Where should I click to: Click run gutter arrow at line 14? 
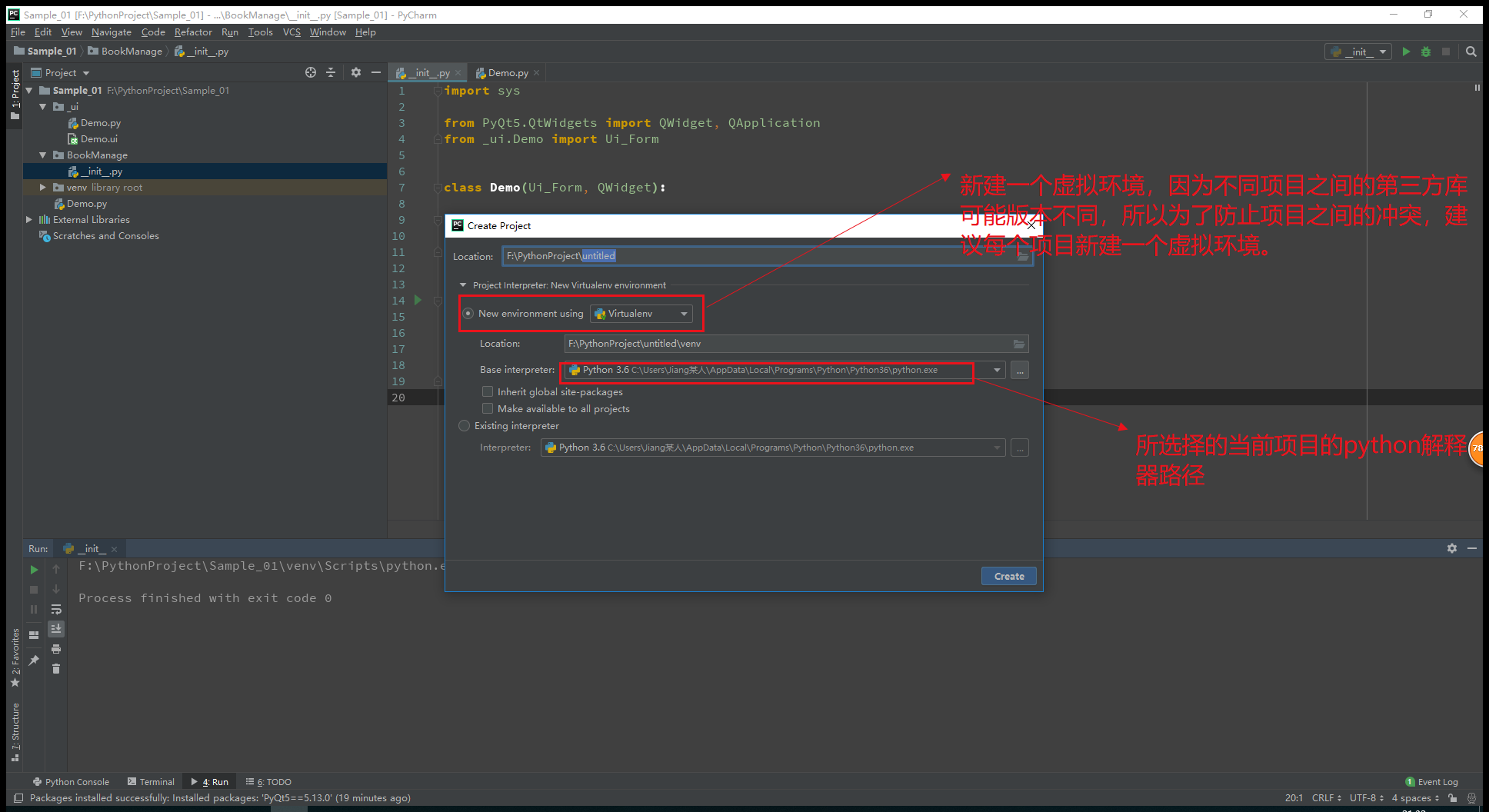coord(418,300)
